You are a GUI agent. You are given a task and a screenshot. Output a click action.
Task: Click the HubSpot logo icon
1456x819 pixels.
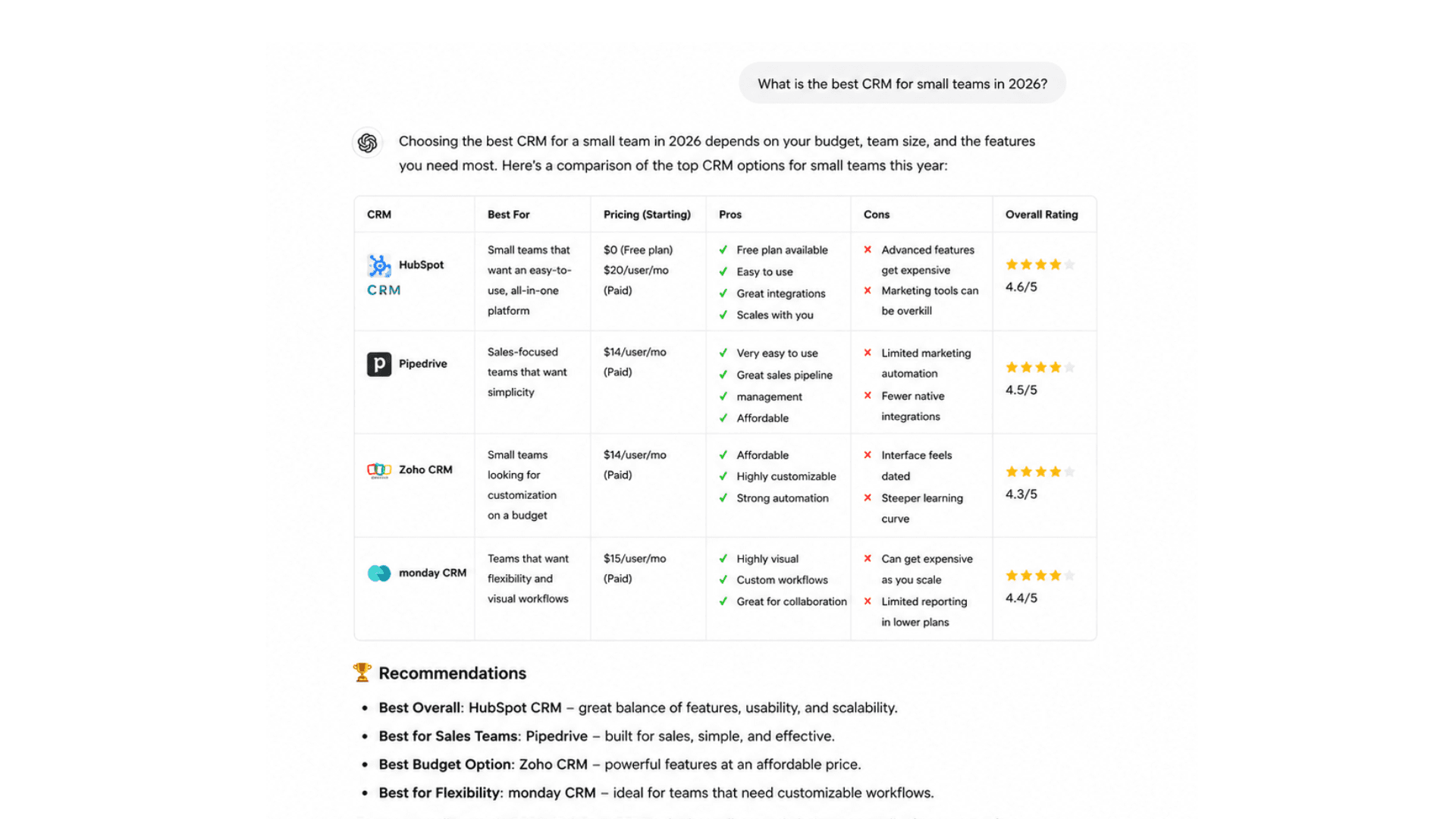[x=379, y=265]
